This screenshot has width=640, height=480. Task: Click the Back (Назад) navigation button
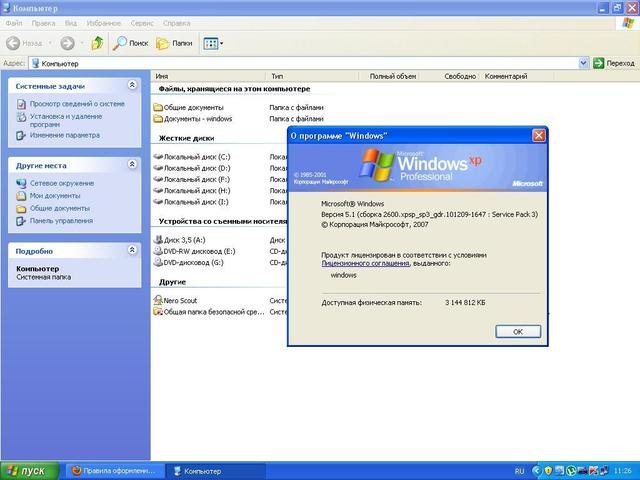[25, 43]
